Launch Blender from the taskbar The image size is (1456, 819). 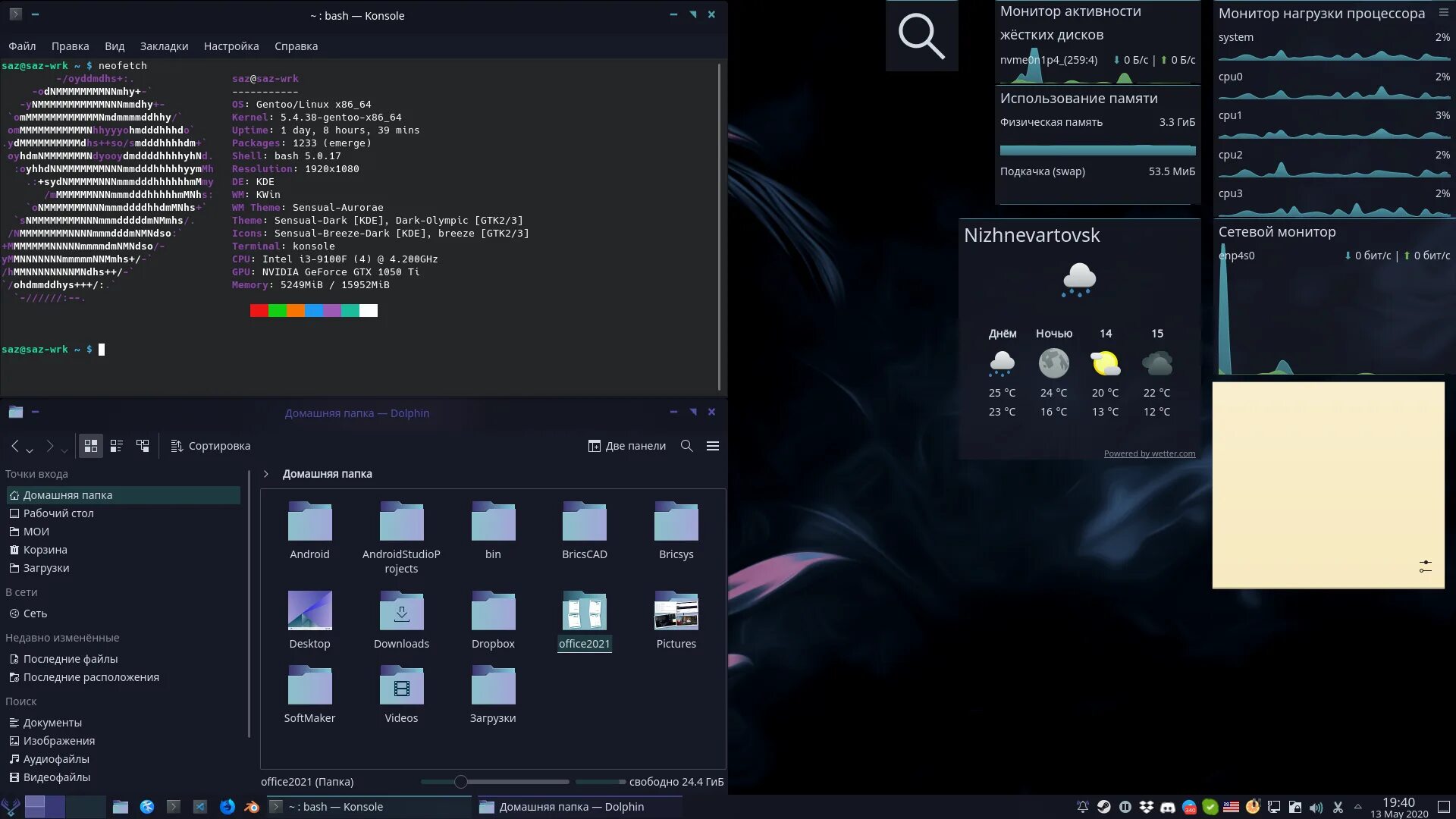pos(252,807)
